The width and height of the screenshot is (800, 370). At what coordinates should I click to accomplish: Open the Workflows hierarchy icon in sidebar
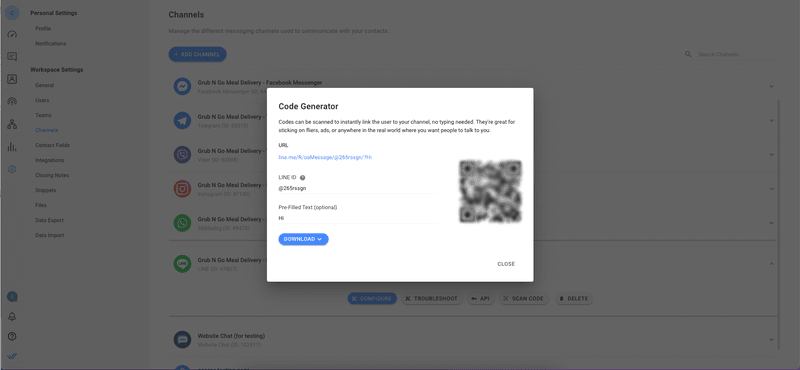pyautogui.click(x=12, y=125)
